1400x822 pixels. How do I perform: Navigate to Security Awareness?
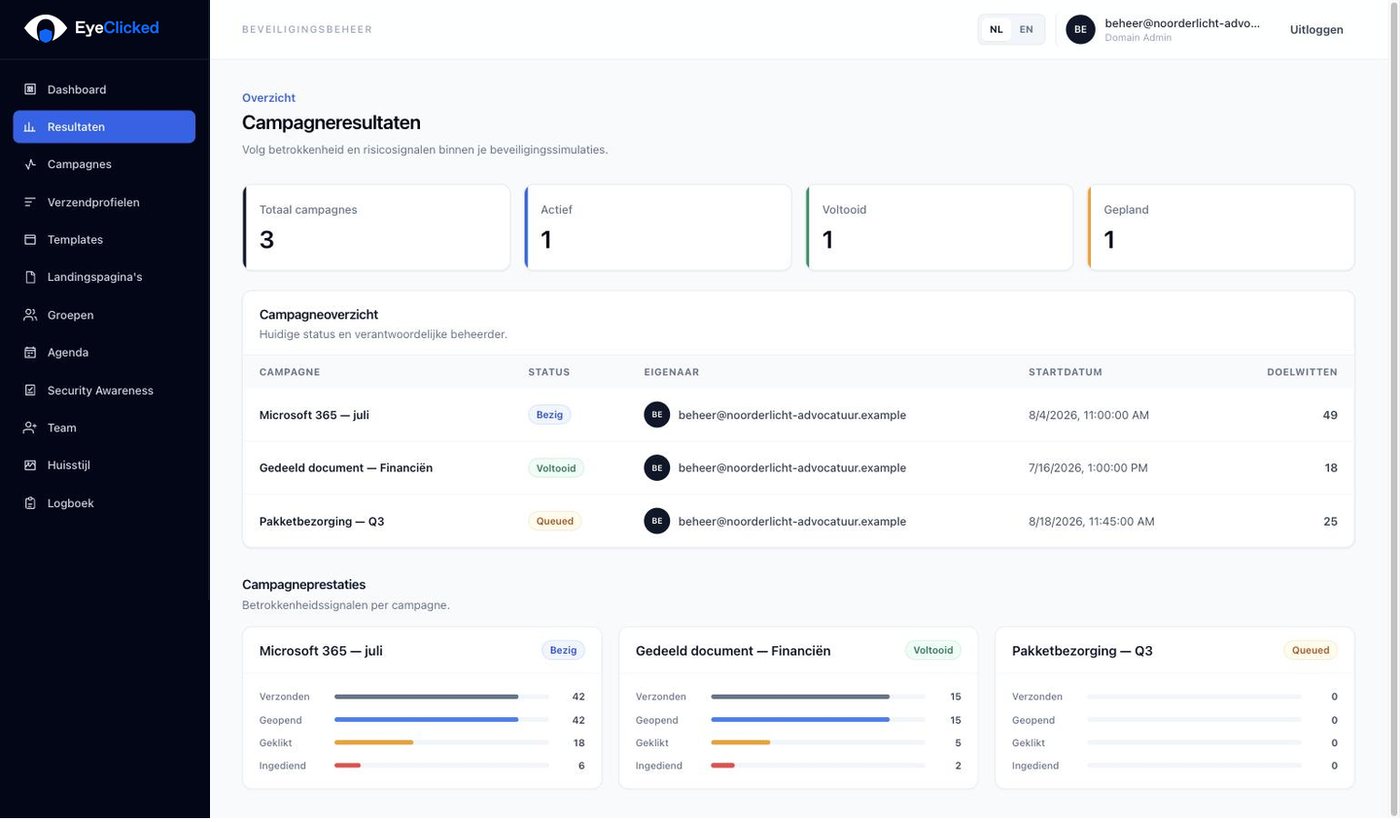[104, 390]
